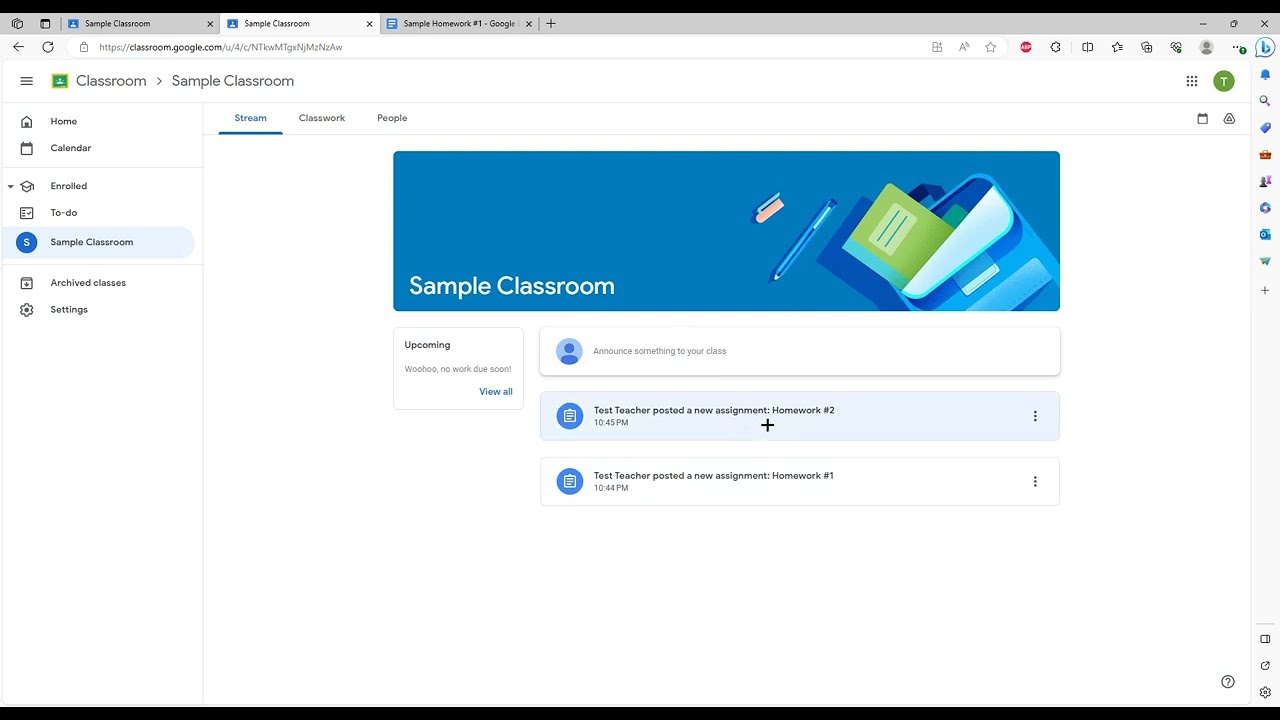The width and height of the screenshot is (1280, 720).
Task: Click the Homework #2 assignment icon
Action: pos(570,416)
